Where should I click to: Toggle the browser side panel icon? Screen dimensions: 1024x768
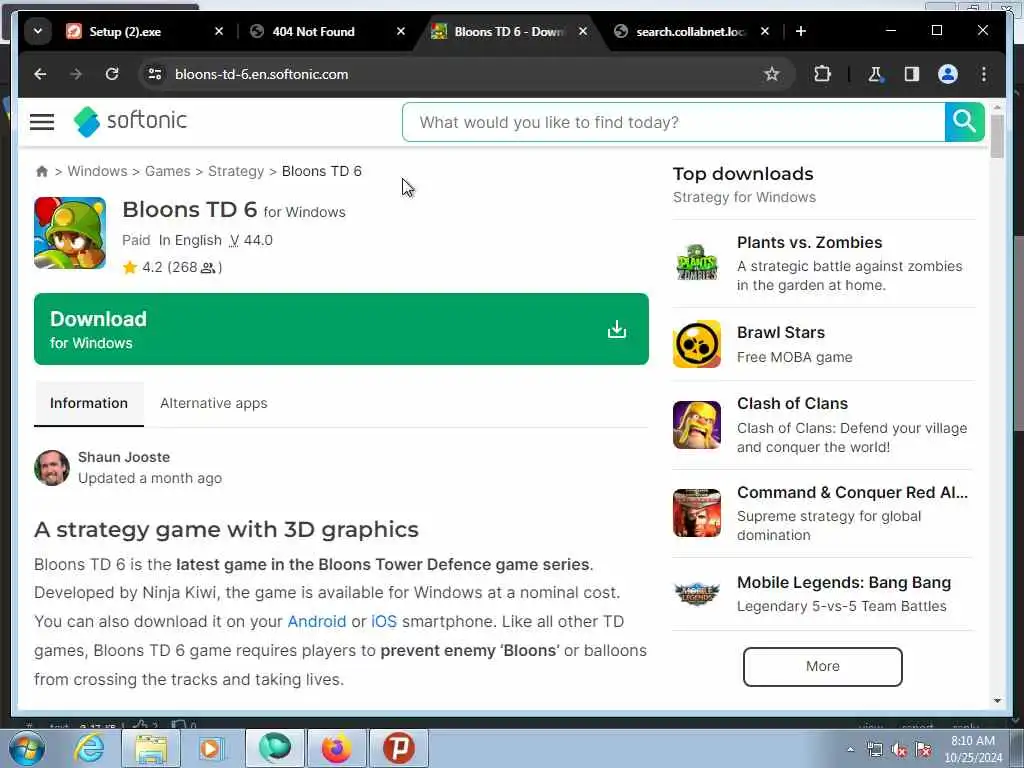point(912,74)
